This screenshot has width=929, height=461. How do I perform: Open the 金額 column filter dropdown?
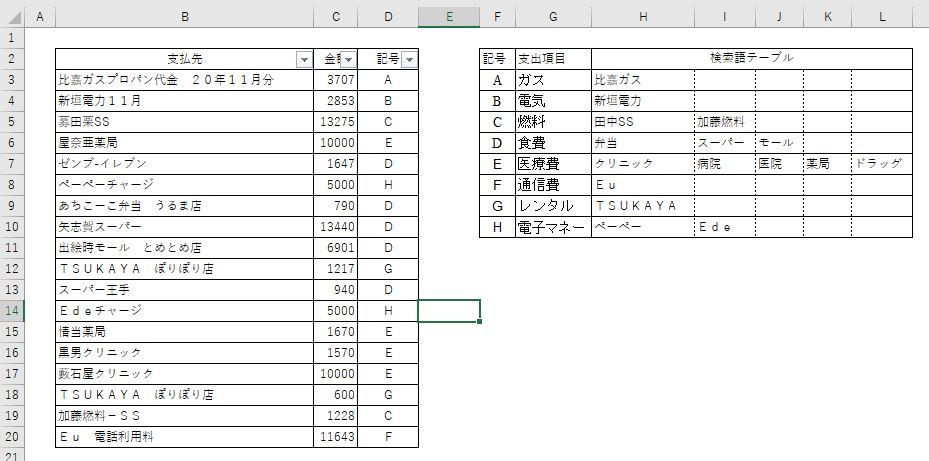tap(348, 60)
